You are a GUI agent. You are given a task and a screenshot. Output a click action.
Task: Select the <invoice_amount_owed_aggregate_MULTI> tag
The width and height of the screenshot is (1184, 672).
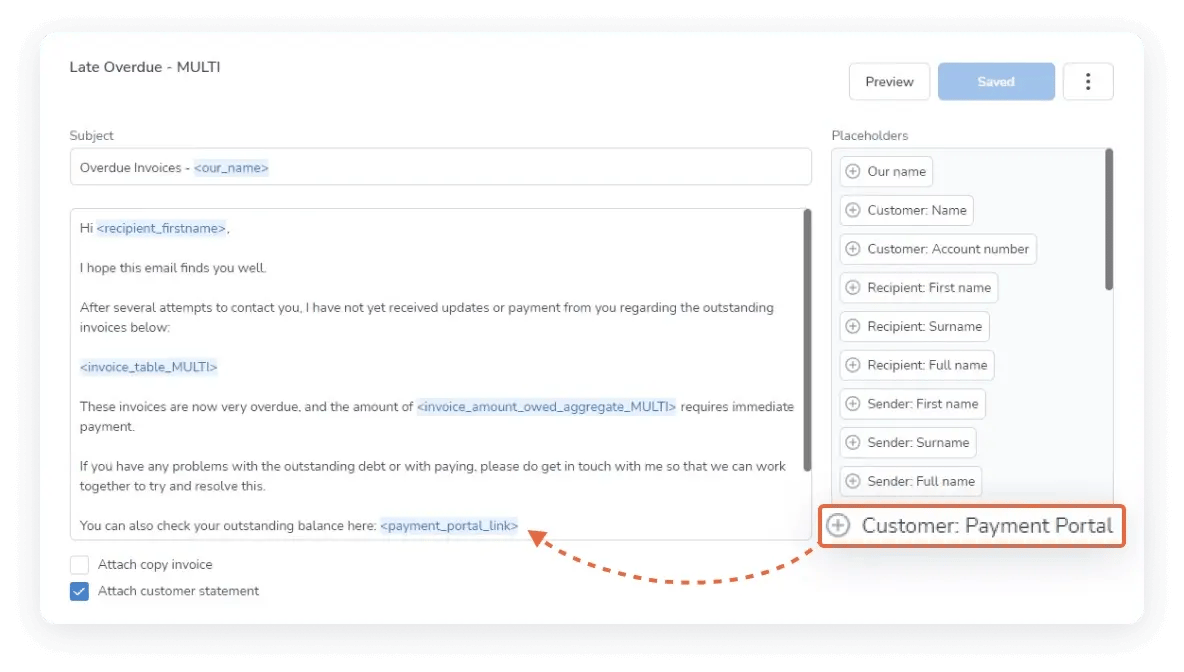coord(546,406)
